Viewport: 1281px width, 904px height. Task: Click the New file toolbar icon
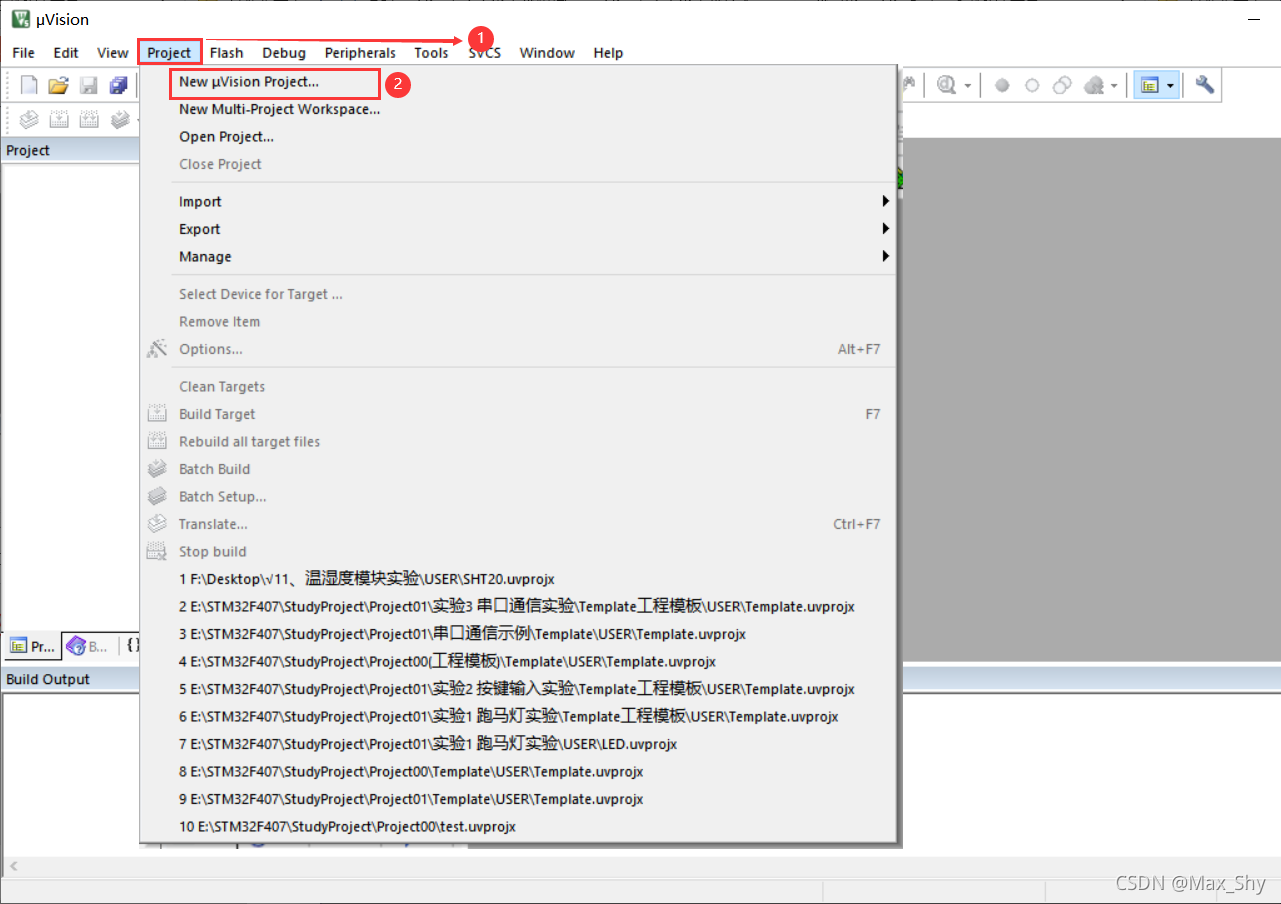[x=29, y=86]
